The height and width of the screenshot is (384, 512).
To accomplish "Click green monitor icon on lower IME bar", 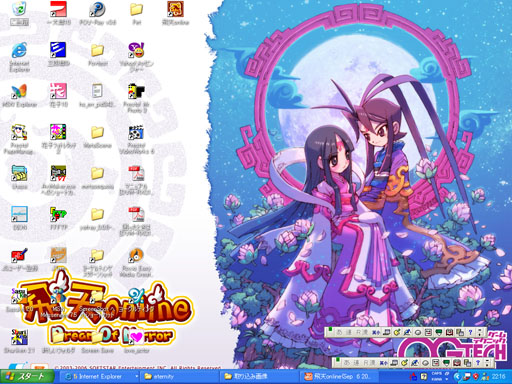I will (x=446, y=362).
